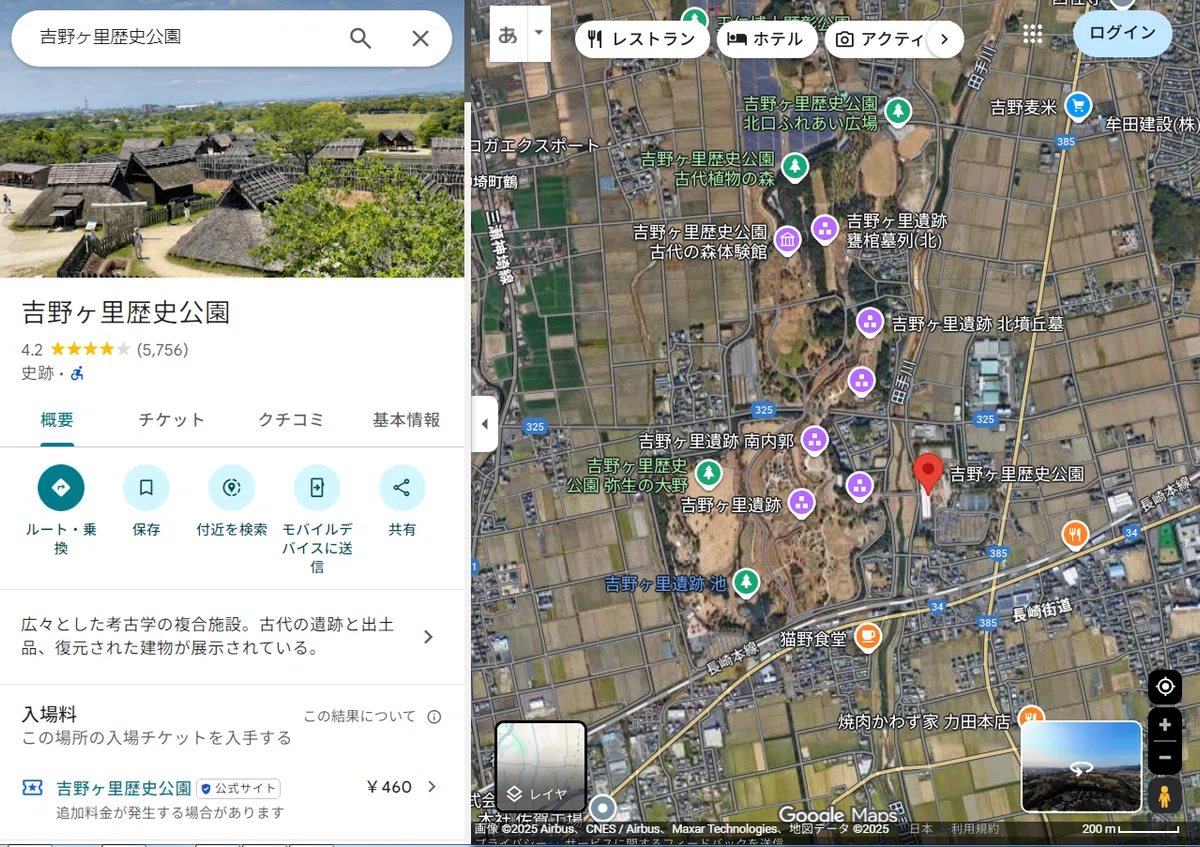Expand the place description chevron
Viewport: 1200px width, 847px height.
[428, 637]
